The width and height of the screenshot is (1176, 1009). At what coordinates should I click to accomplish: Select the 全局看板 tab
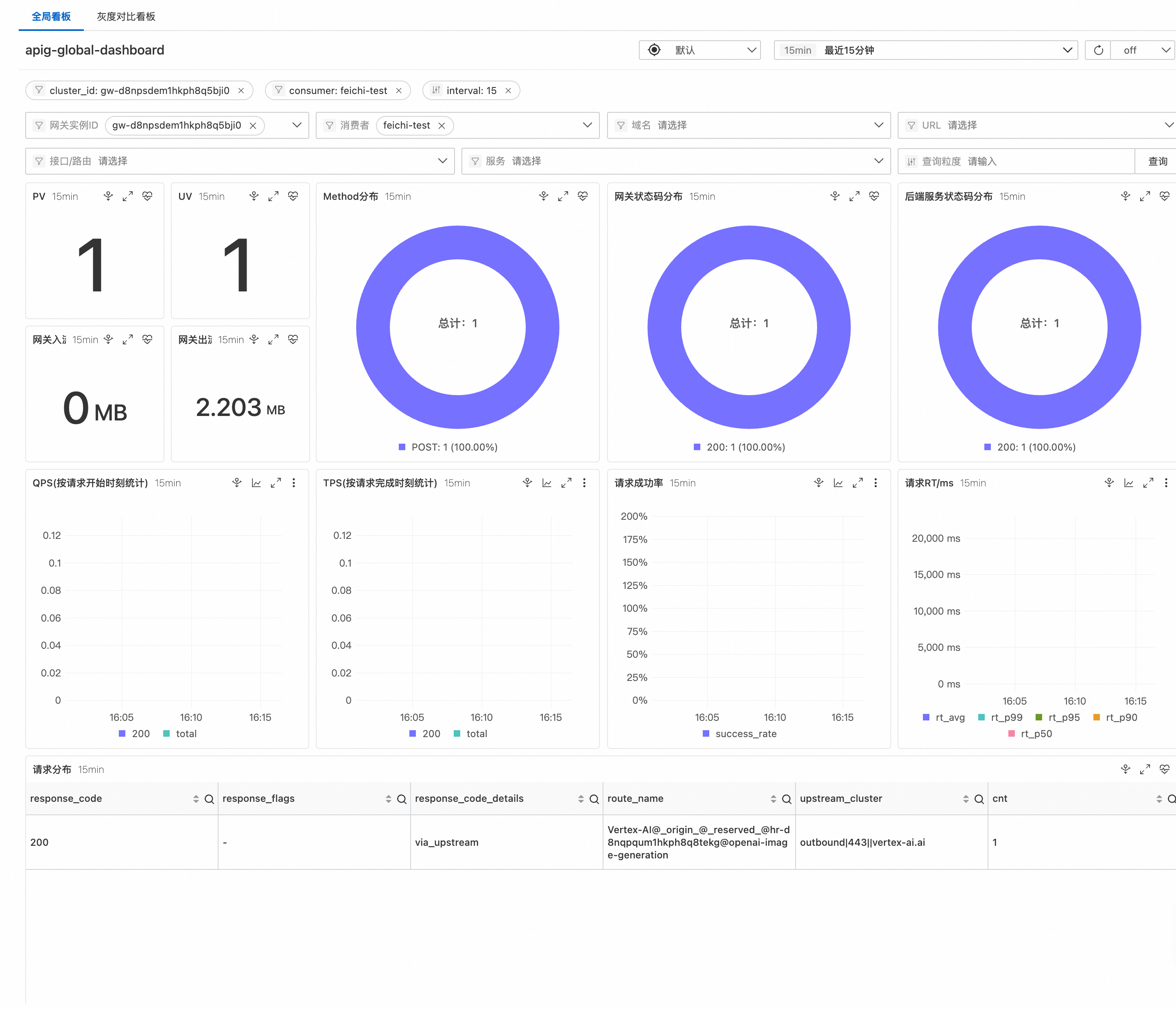point(51,16)
